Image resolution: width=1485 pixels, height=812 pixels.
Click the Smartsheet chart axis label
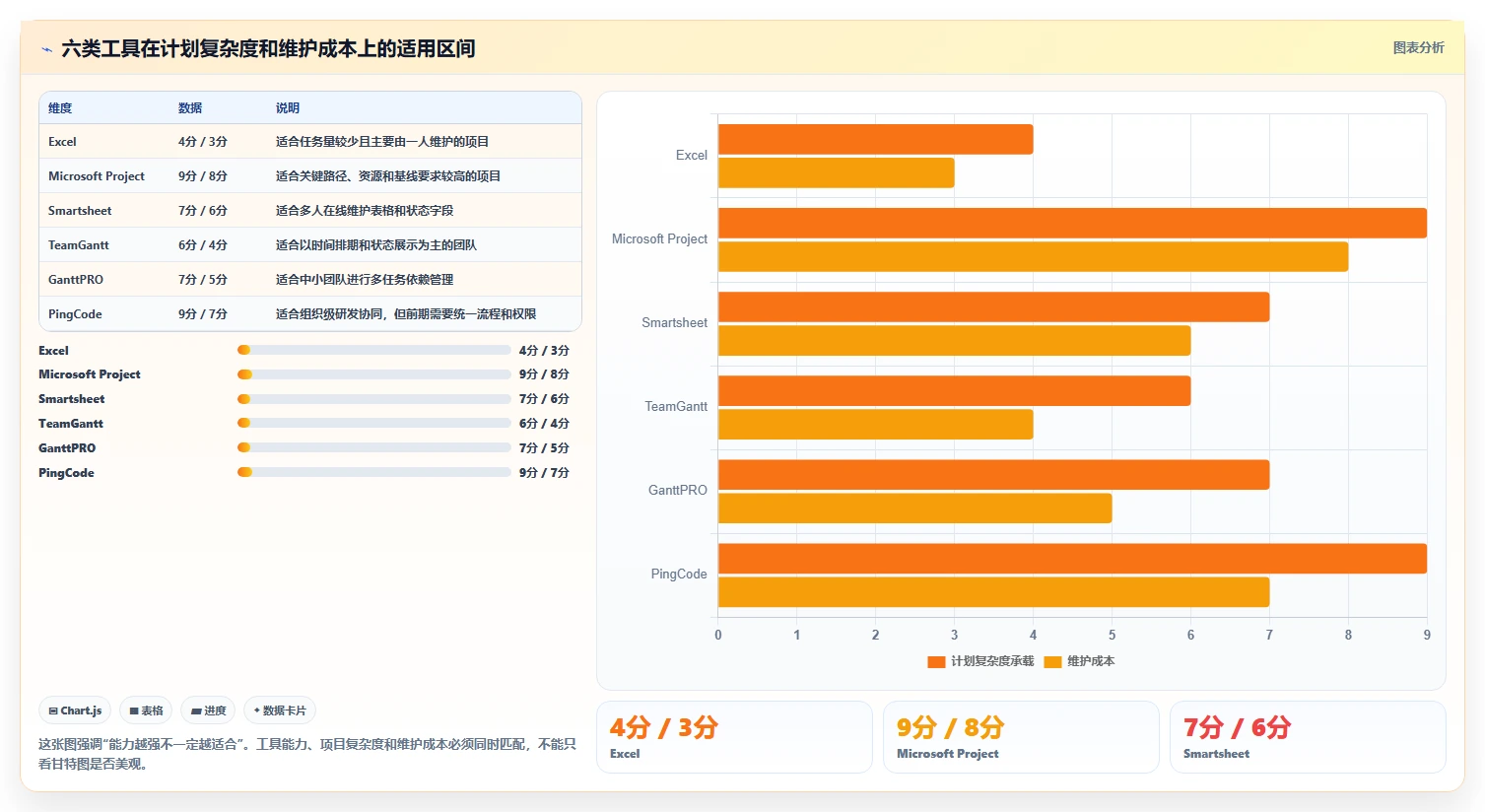coord(674,323)
